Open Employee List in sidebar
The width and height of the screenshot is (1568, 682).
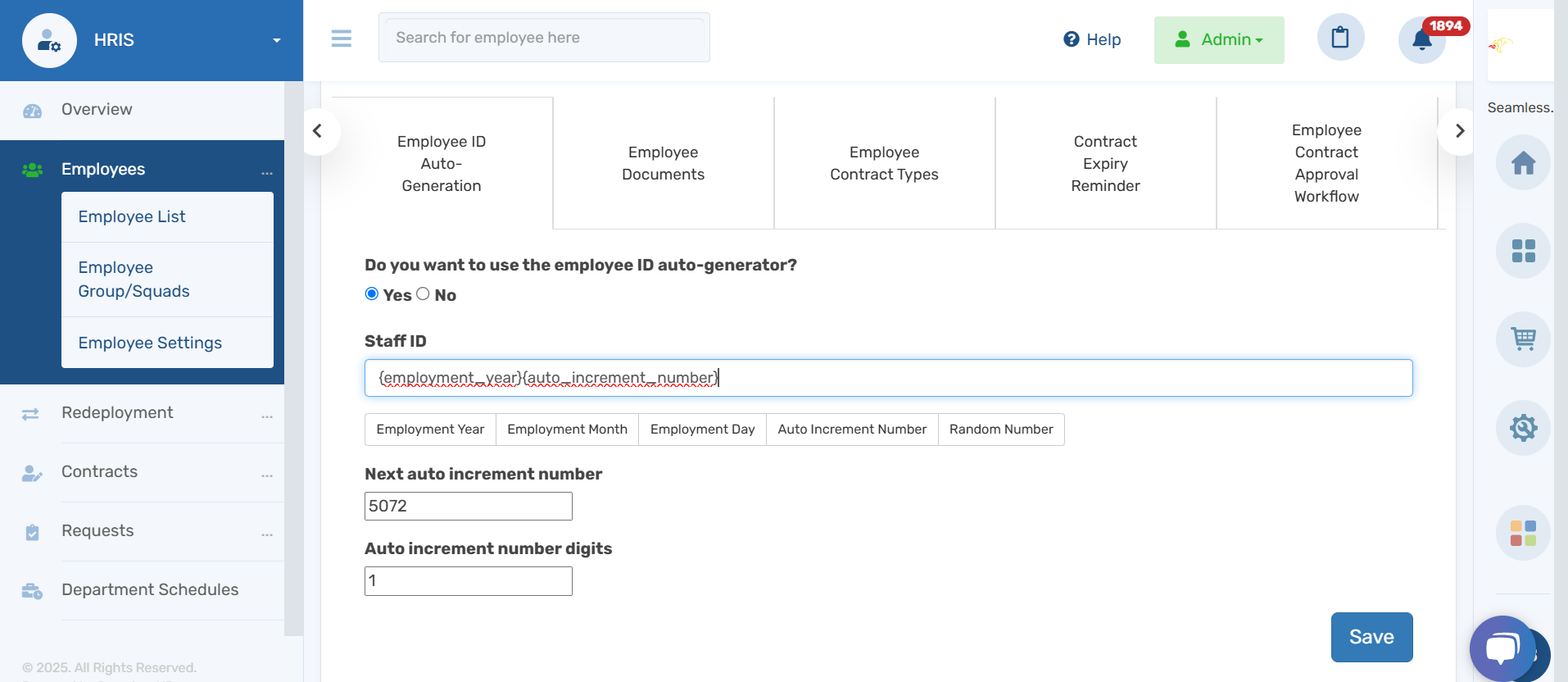tap(132, 216)
